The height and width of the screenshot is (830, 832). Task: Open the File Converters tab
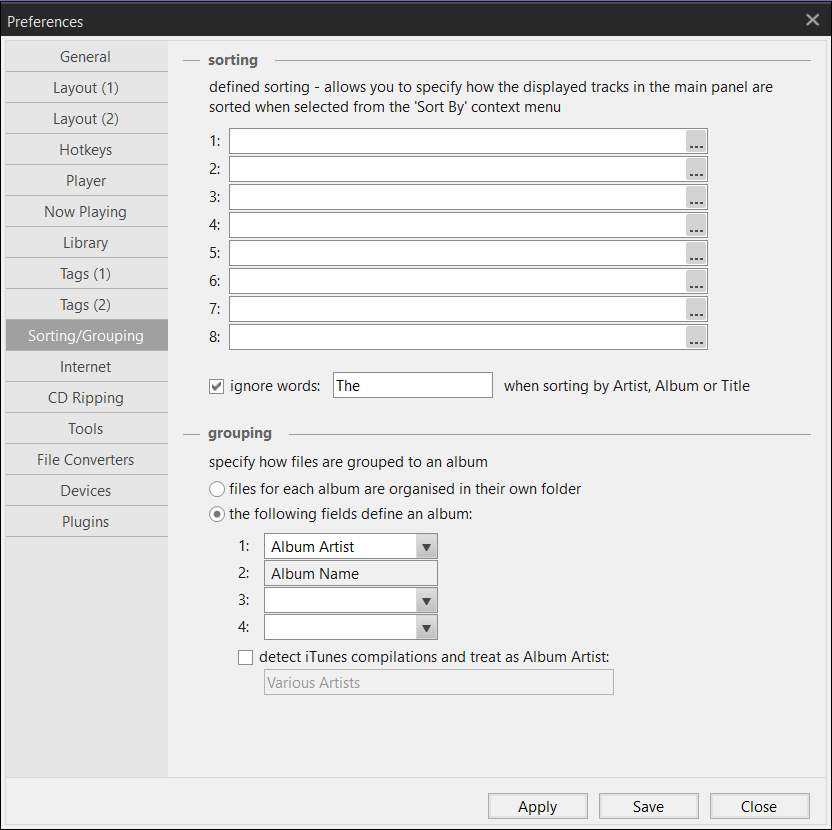(x=86, y=460)
